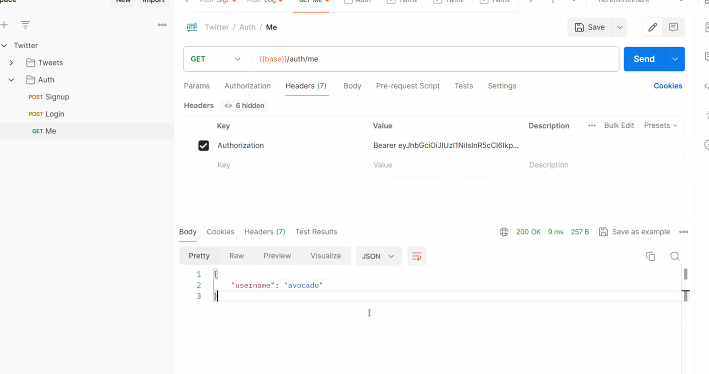Click the Save button
Image resolution: width=709 pixels, height=374 pixels.
(590, 28)
